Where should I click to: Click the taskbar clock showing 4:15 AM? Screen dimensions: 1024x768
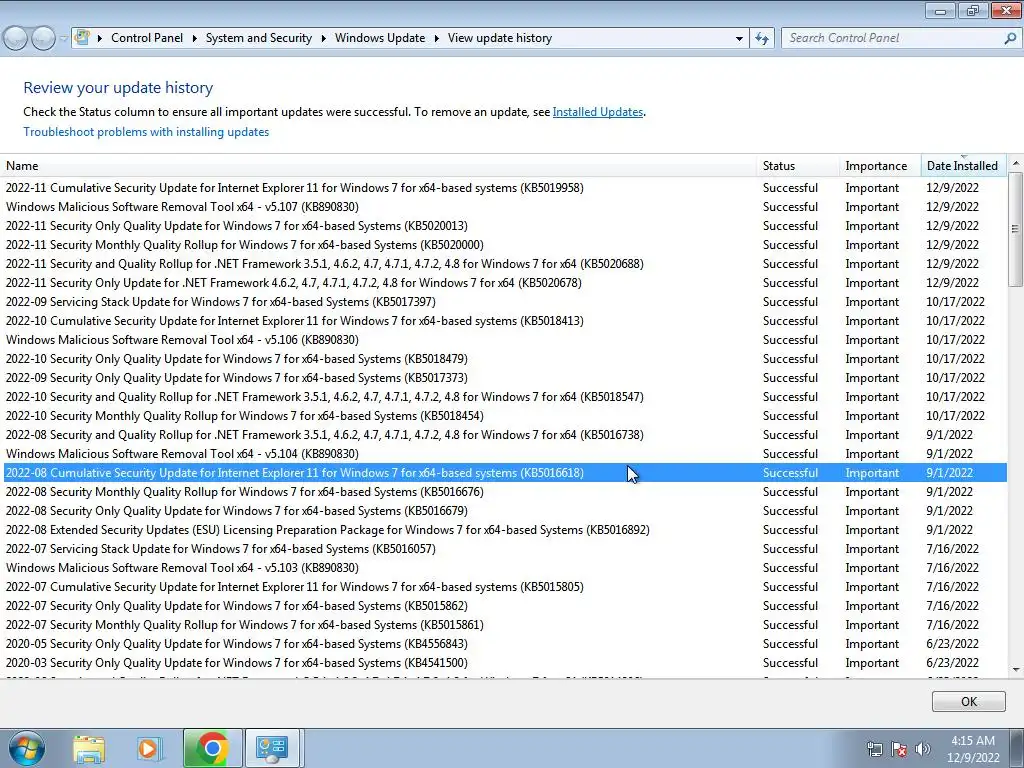pyautogui.click(x=973, y=749)
